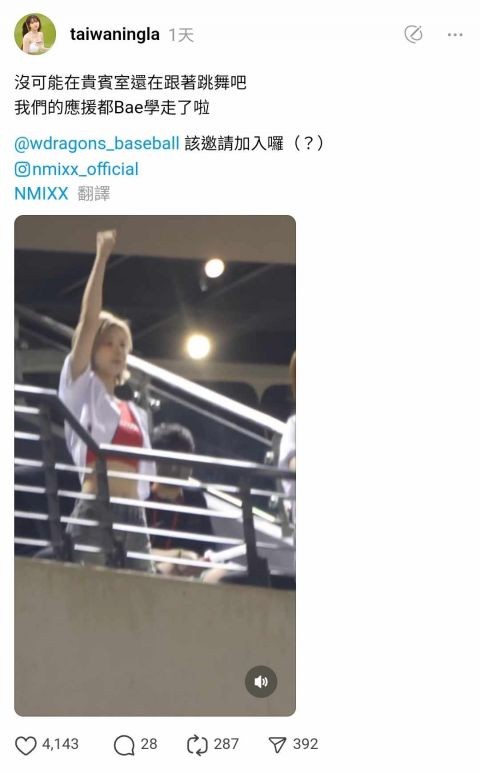Click the circular edit icon near the top right
480x773 pixels.
[x=413, y=34]
